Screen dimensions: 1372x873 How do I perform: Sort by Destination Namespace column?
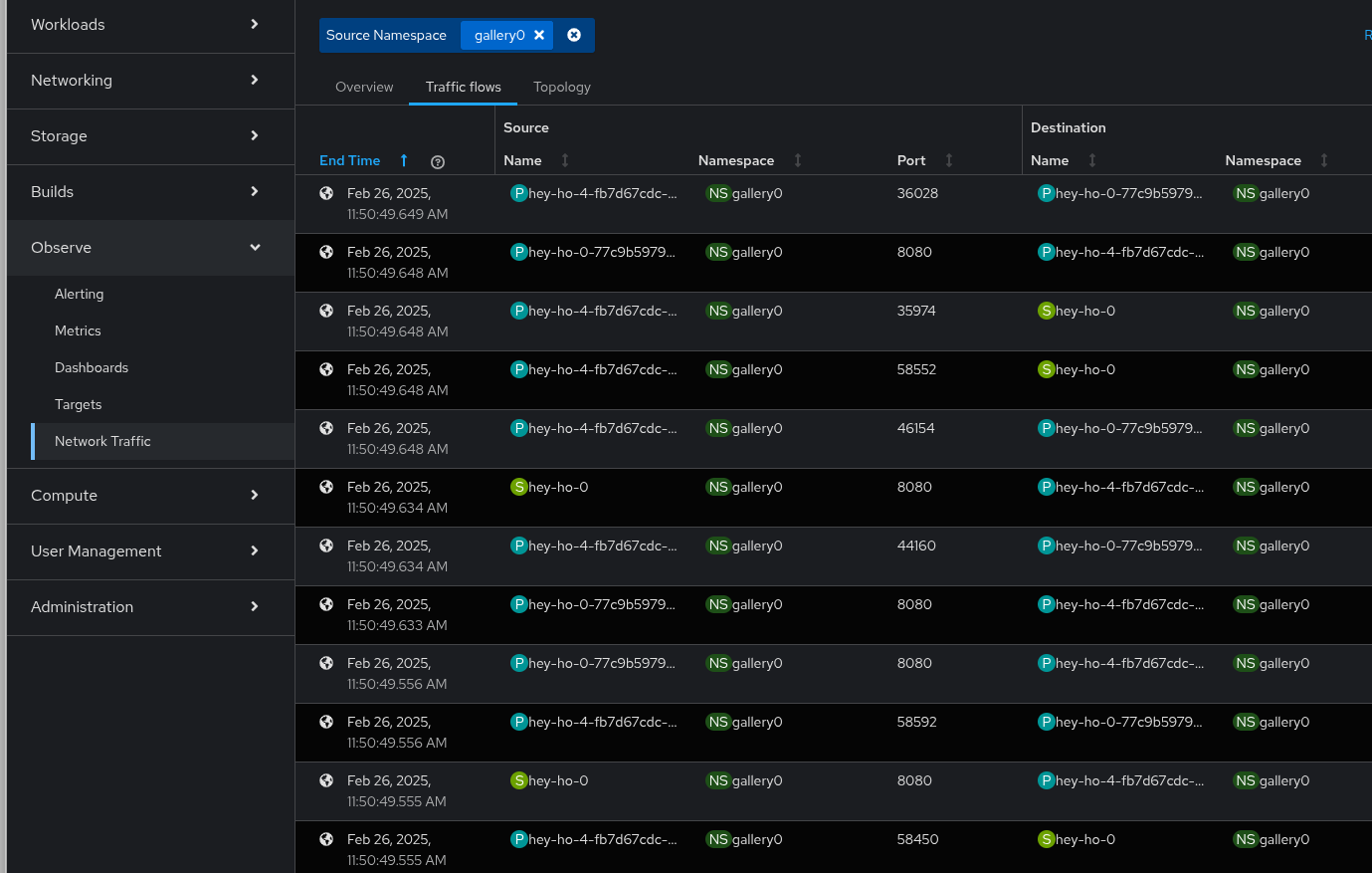click(1323, 160)
